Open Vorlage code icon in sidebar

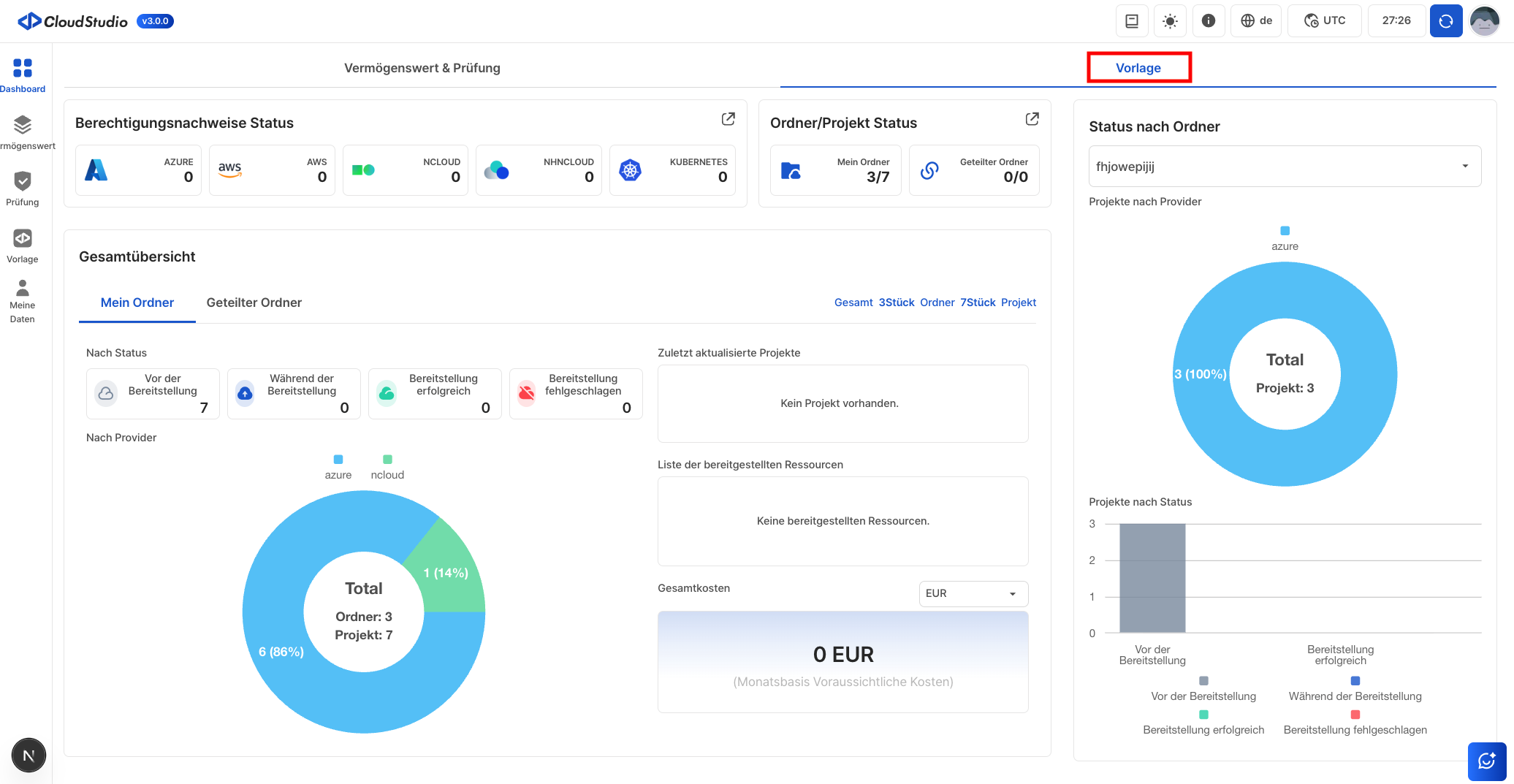tap(23, 238)
